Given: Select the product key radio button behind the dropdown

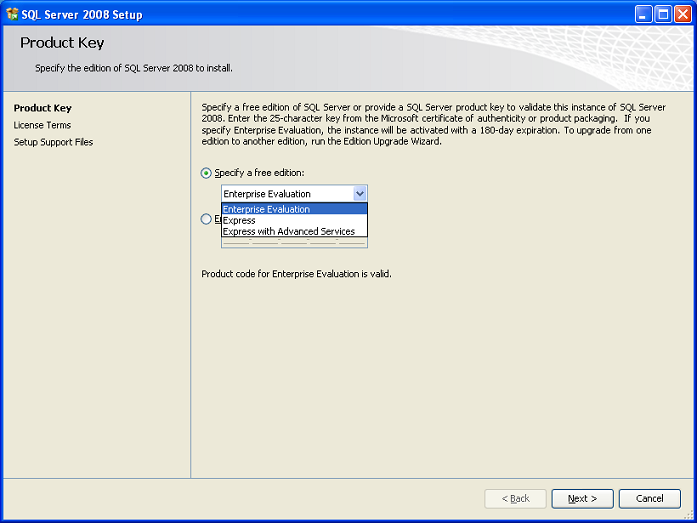Looking at the screenshot, I should 206,219.
